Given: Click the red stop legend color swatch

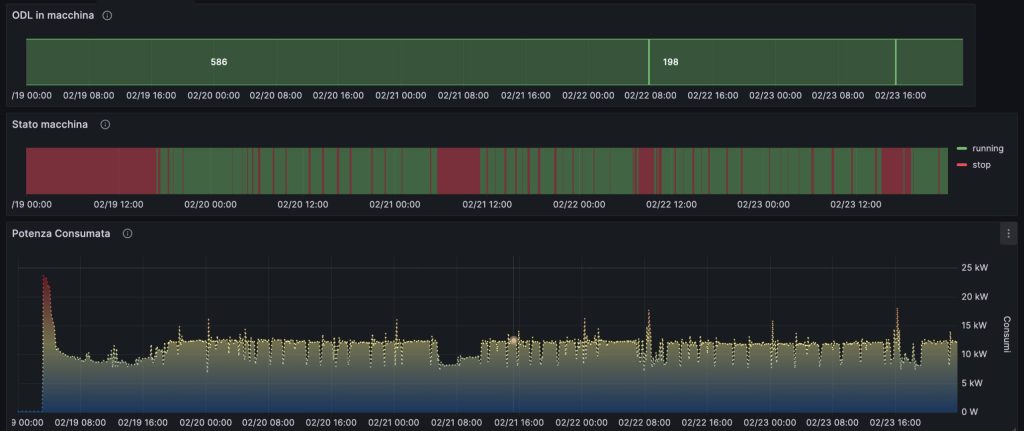Looking at the screenshot, I should pyautogui.click(x=963, y=164).
